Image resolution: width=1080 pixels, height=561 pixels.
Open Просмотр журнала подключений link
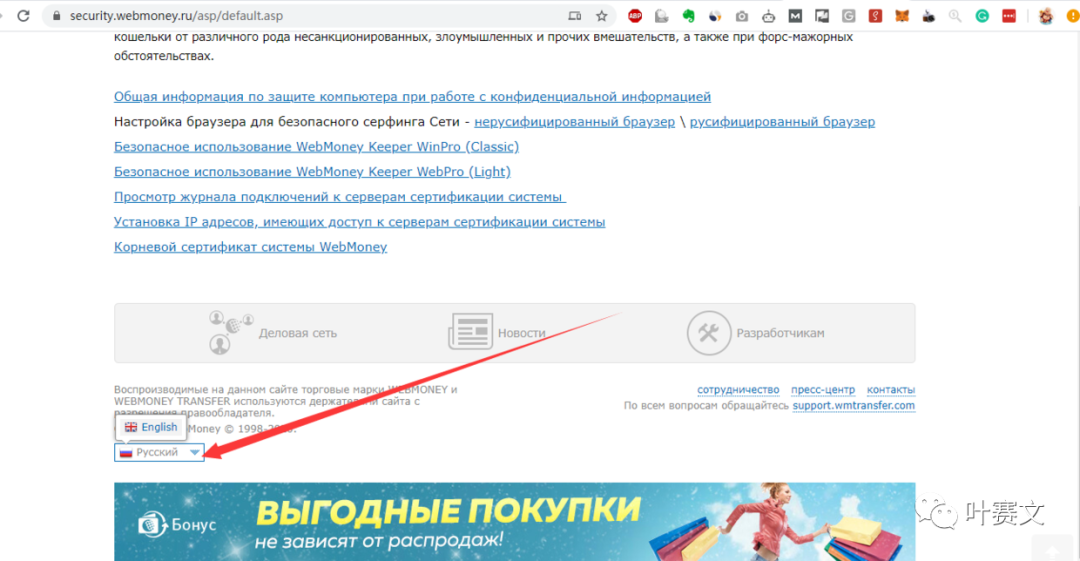tap(340, 197)
